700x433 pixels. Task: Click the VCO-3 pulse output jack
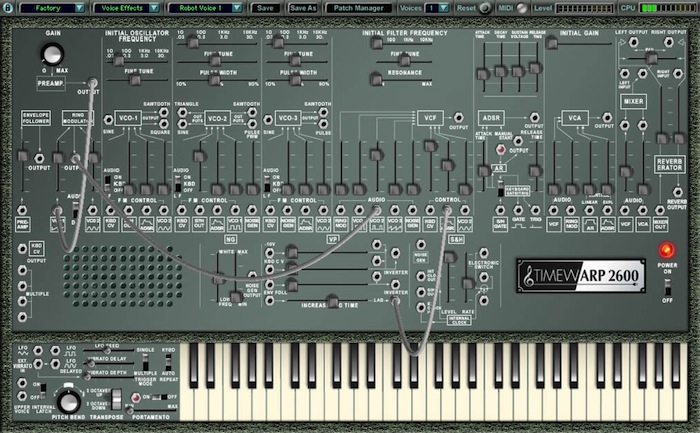[x=323, y=124]
